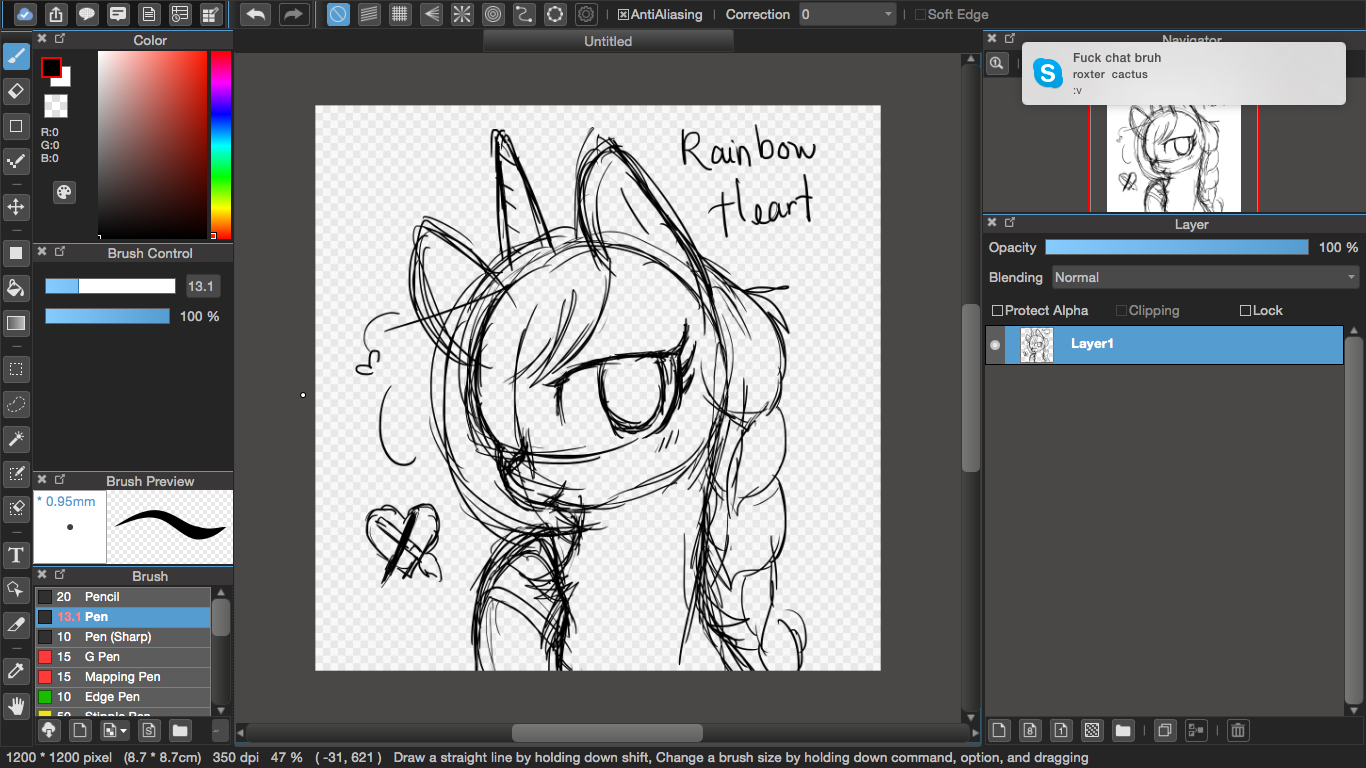The image size is (1366, 768).
Task: Hide Layer1 using visibility dot
Action: pos(995,345)
